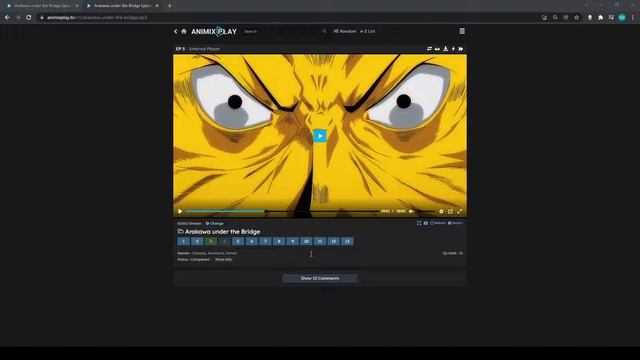
Task: Bookmark this page with star icon
Action: (x=577, y=18)
